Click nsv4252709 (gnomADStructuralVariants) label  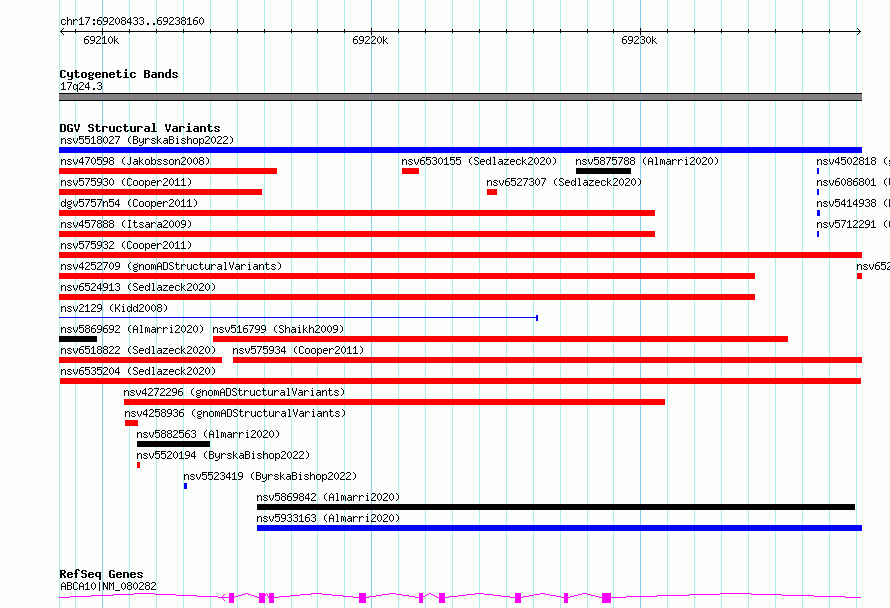click(171, 266)
